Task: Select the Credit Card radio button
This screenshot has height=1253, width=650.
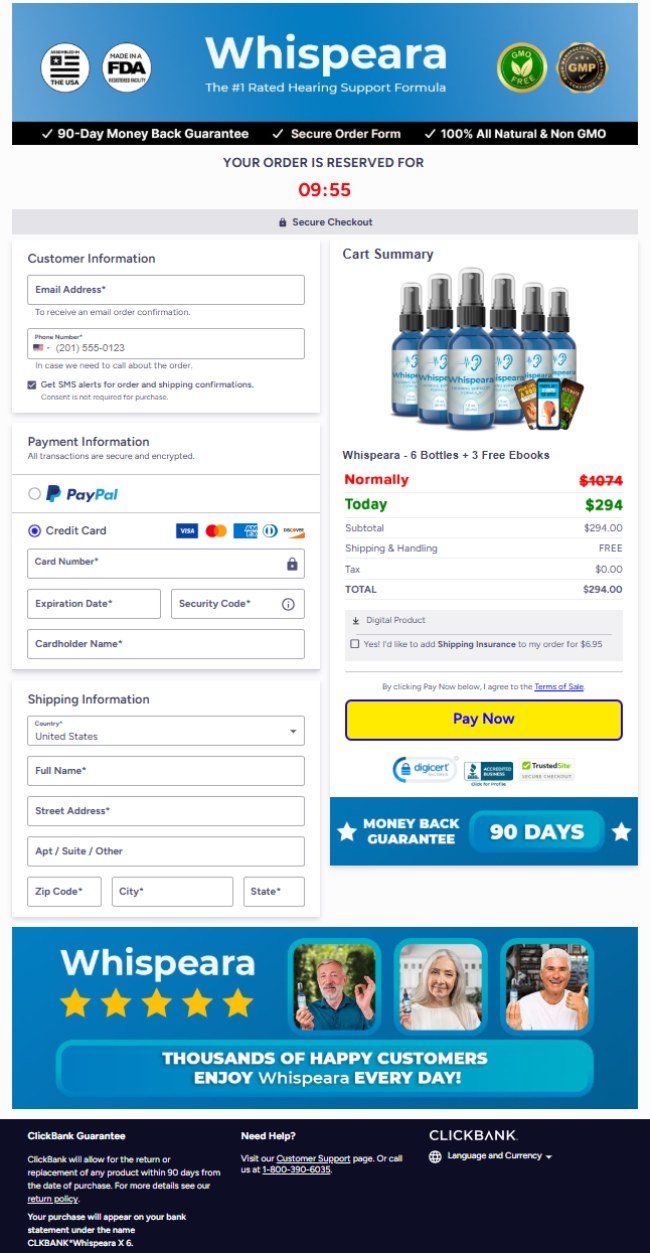Action: pos(35,531)
